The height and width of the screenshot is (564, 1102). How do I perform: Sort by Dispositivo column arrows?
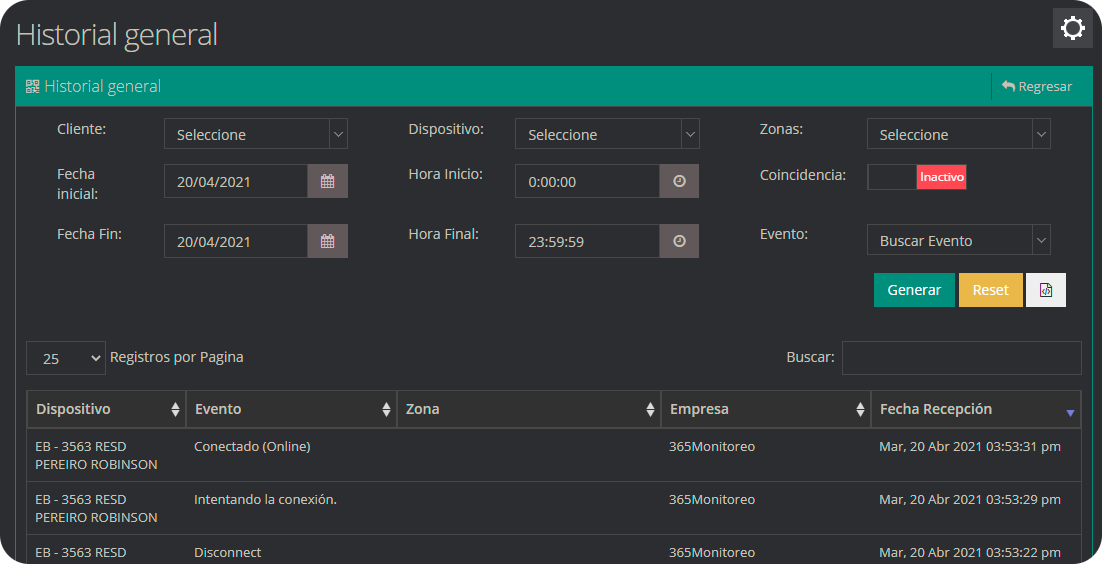[176, 409]
